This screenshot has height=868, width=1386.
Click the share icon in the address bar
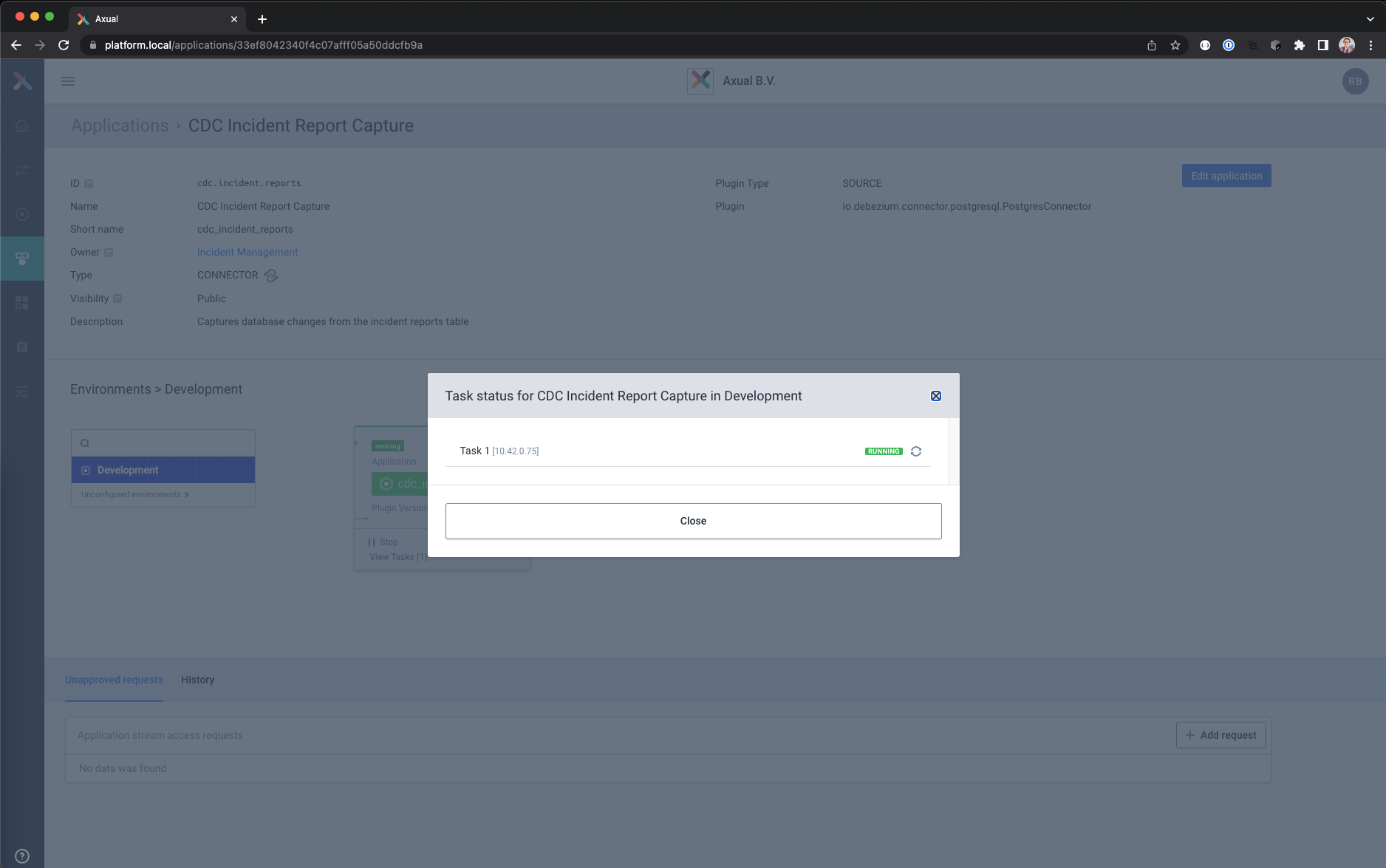(1152, 45)
